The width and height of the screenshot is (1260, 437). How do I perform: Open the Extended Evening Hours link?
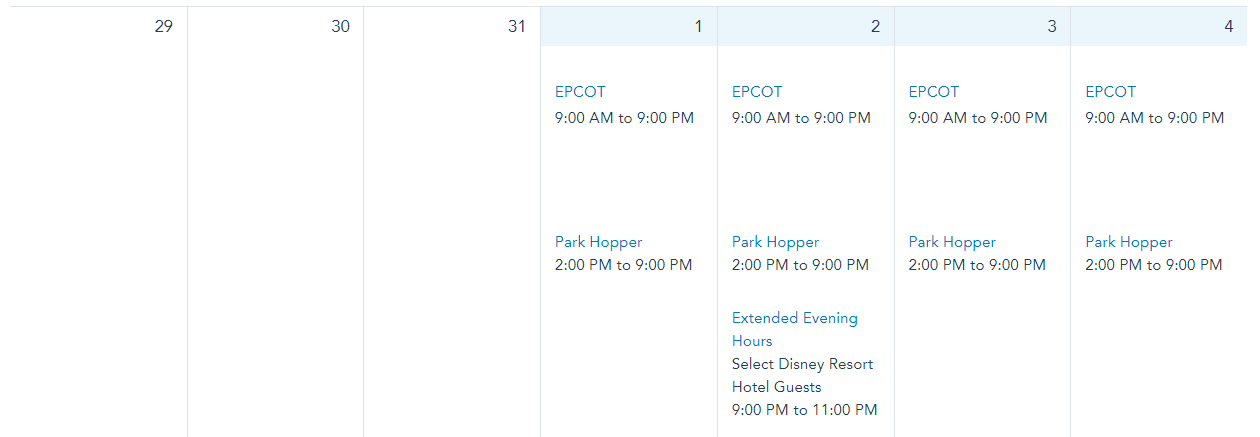[x=794, y=329]
